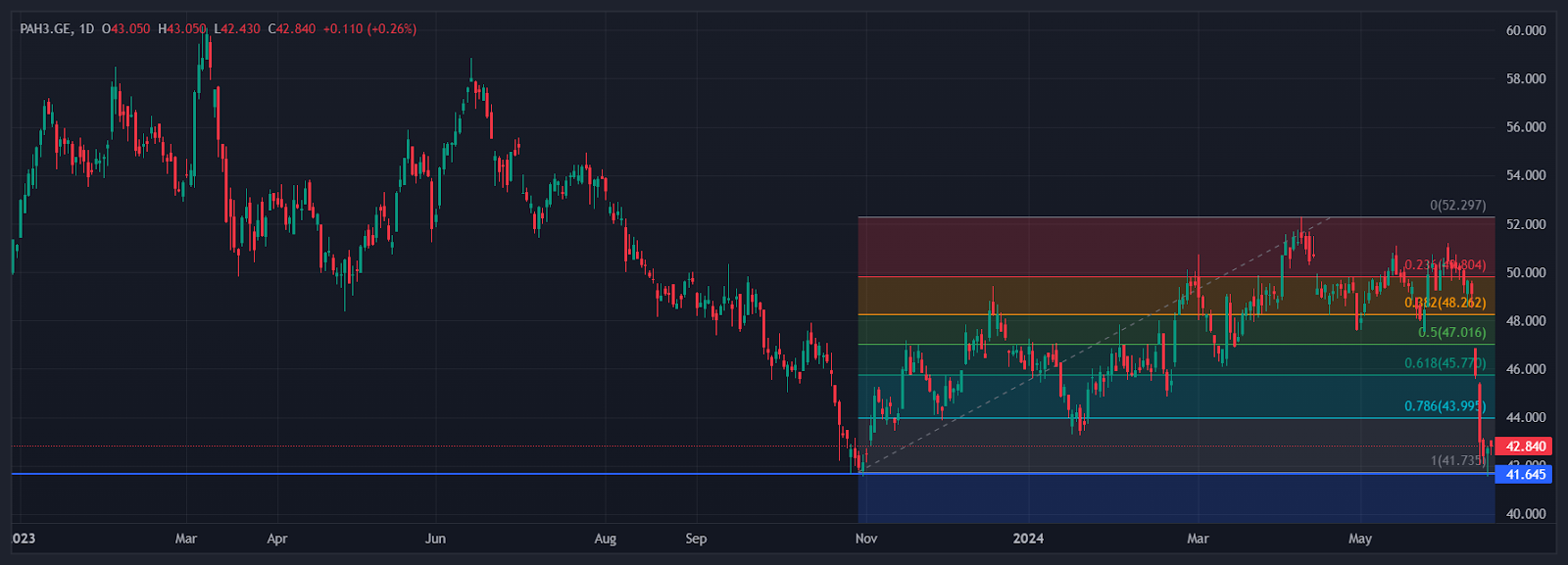Click the closing price C42.840 value in header
This screenshot has height=565, width=1568.
(x=292, y=29)
